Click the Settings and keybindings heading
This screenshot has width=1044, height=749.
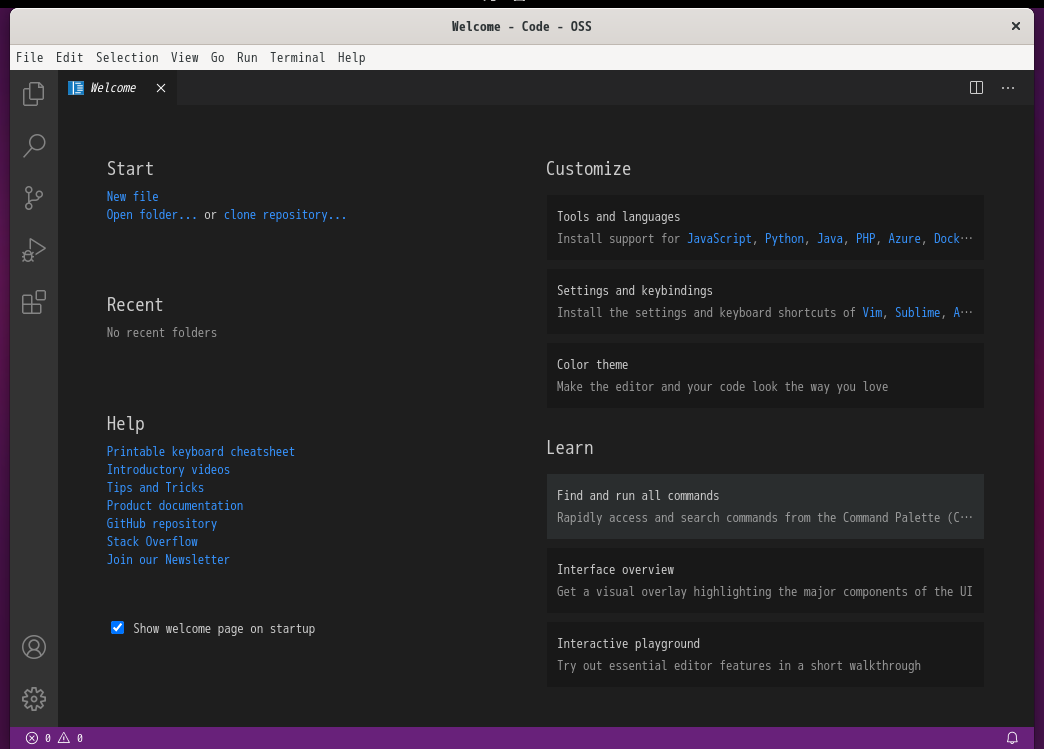pos(635,290)
